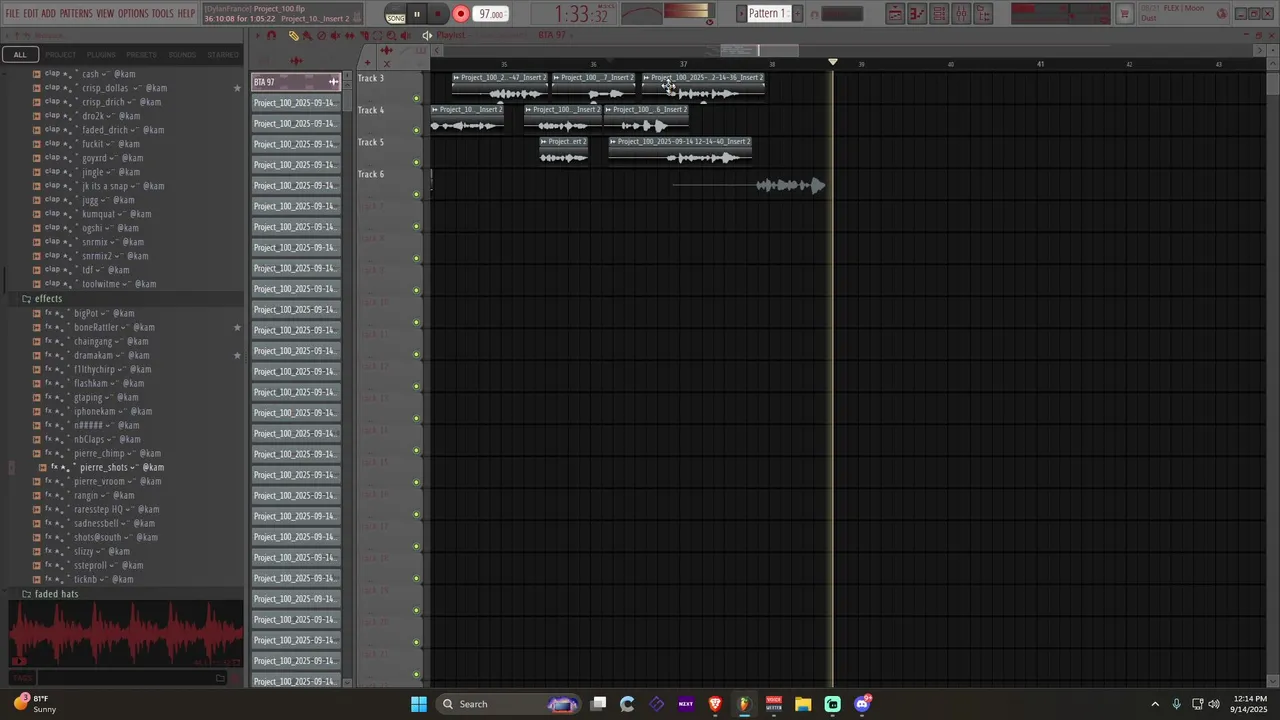This screenshot has height=720, width=1280.
Task: Select BTA 97 in the picker panel
Action: click(296, 82)
